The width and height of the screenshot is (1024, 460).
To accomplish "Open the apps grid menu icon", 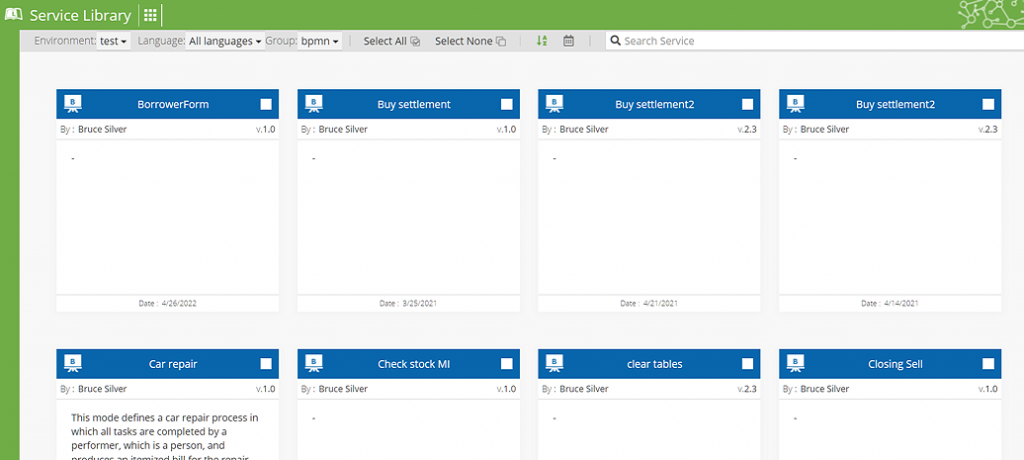I will pyautogui.click(x=150, y=15).
